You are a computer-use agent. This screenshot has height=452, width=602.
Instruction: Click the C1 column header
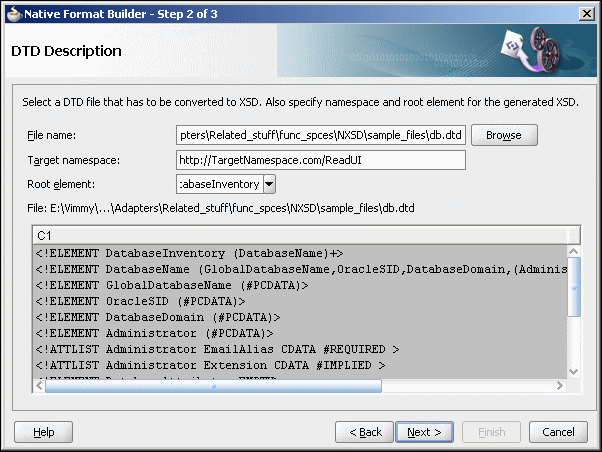click(306, 235)
